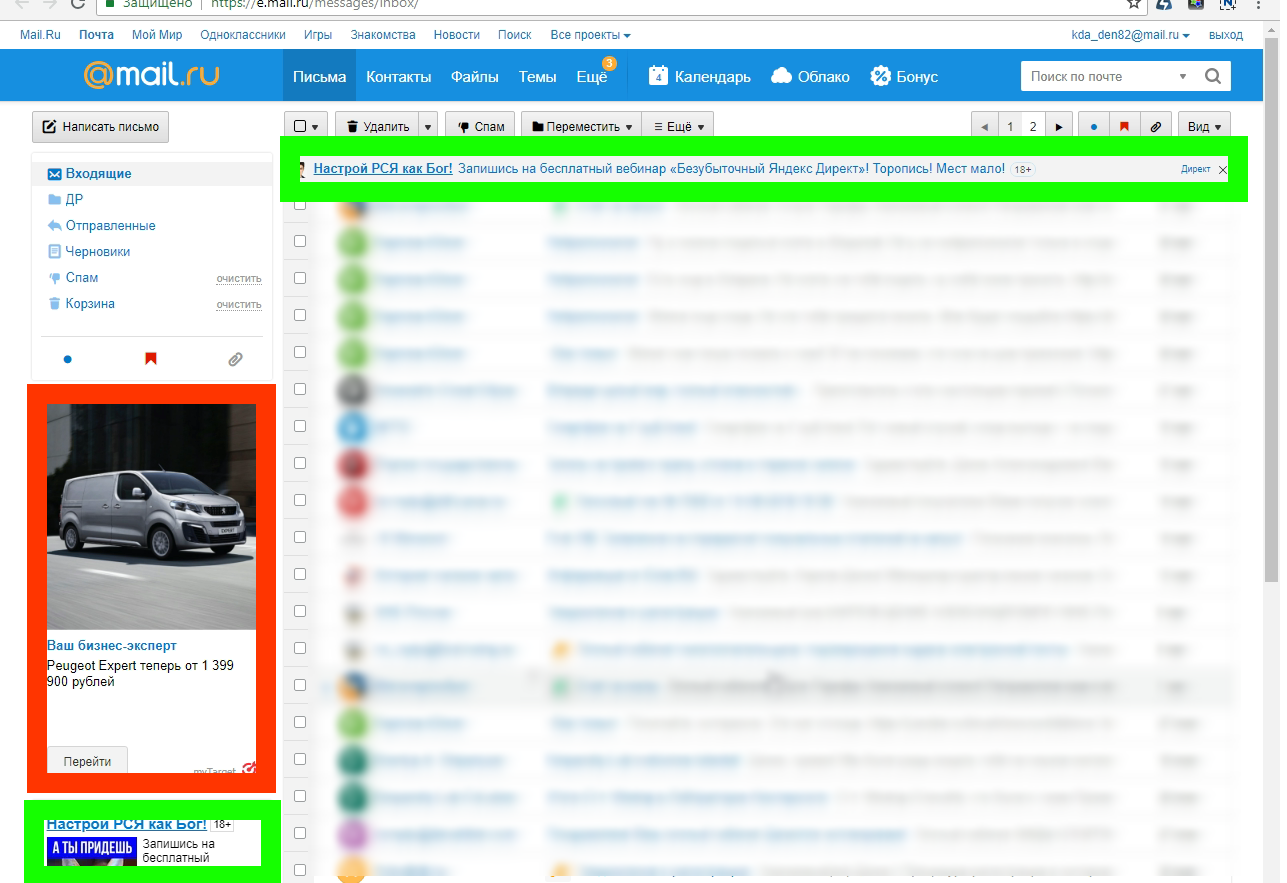Open Облако cloud storage
This screenshot has height=883, width=1287.
click(x=811, y=76)
